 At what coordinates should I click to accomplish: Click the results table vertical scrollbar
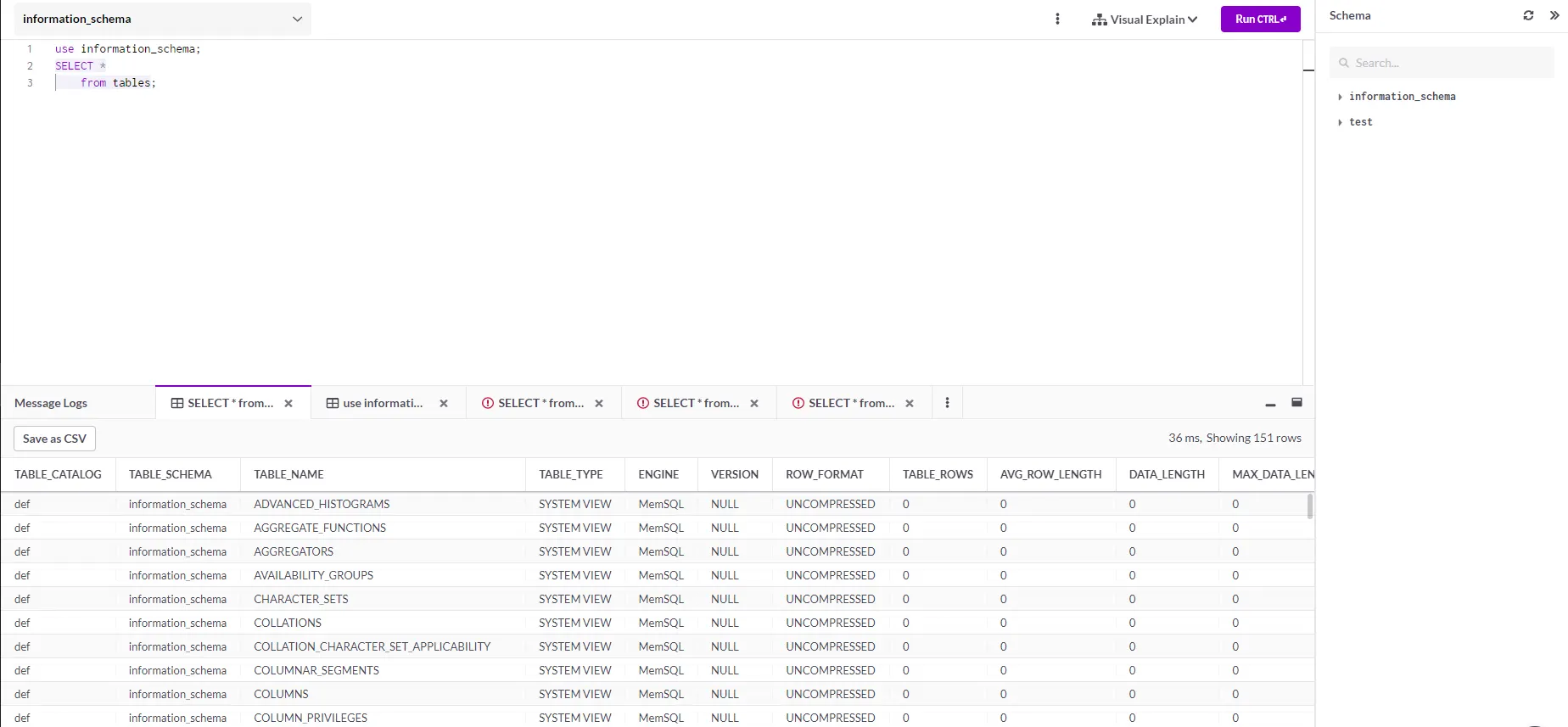[1310, 506]
